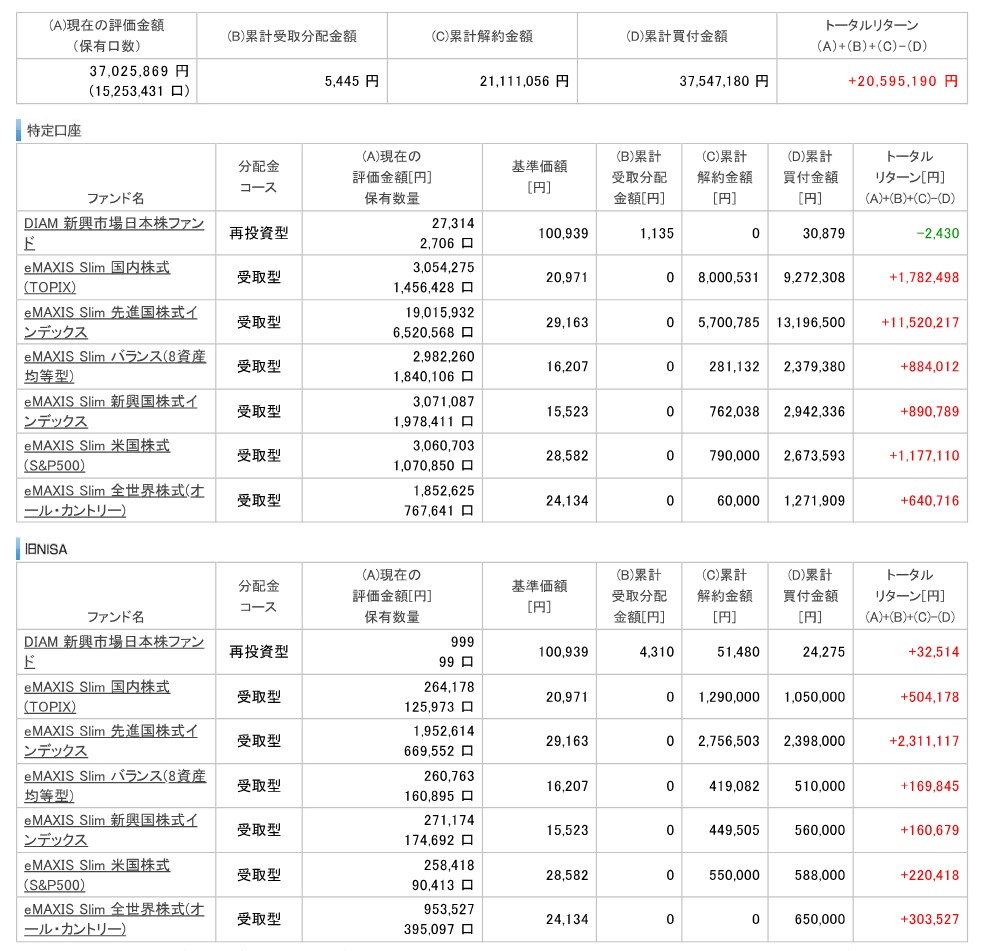Click the 953,527 valuation amount

pyautogui.click(x=449, y=910)
